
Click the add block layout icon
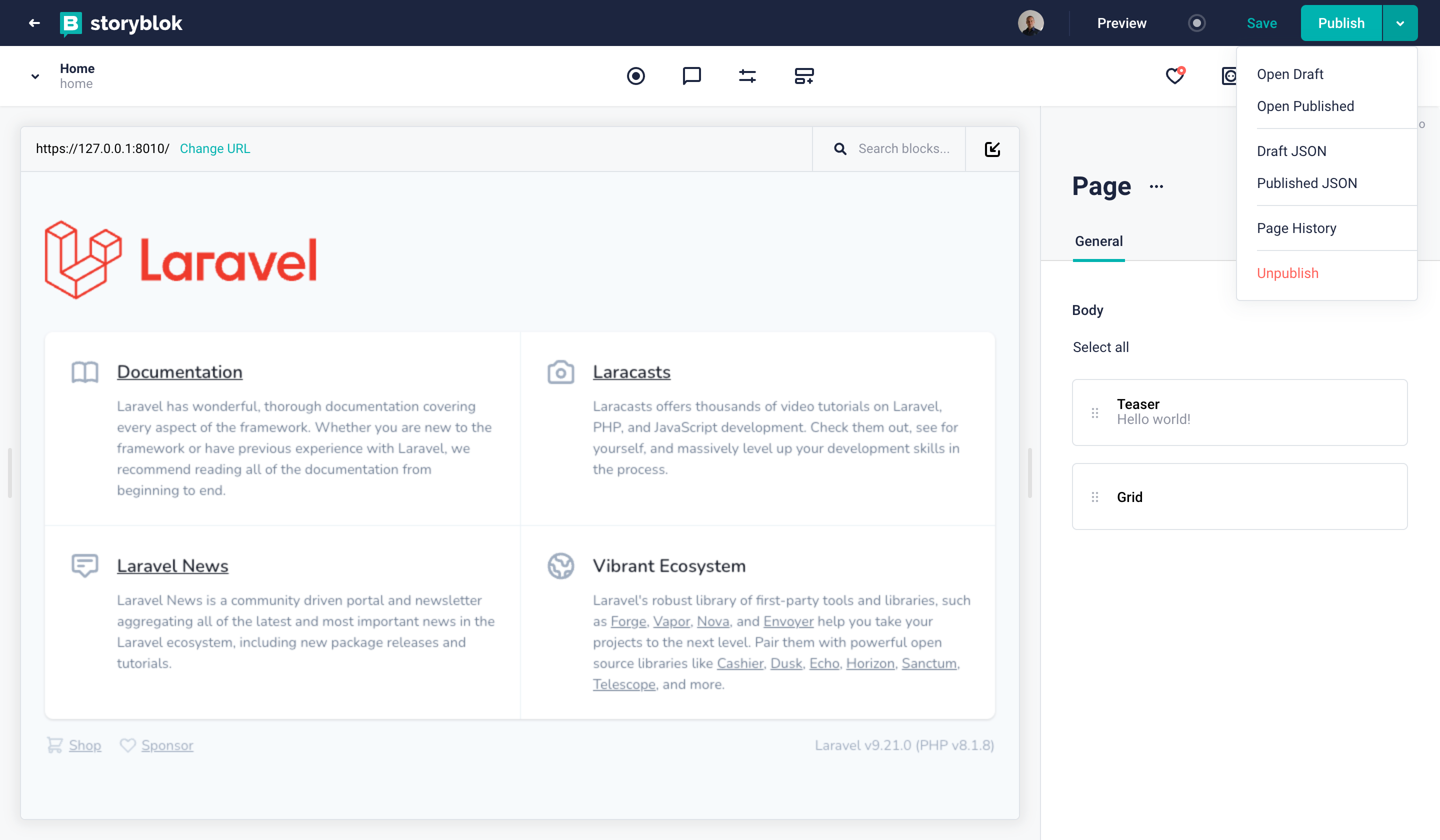[803, 76]
